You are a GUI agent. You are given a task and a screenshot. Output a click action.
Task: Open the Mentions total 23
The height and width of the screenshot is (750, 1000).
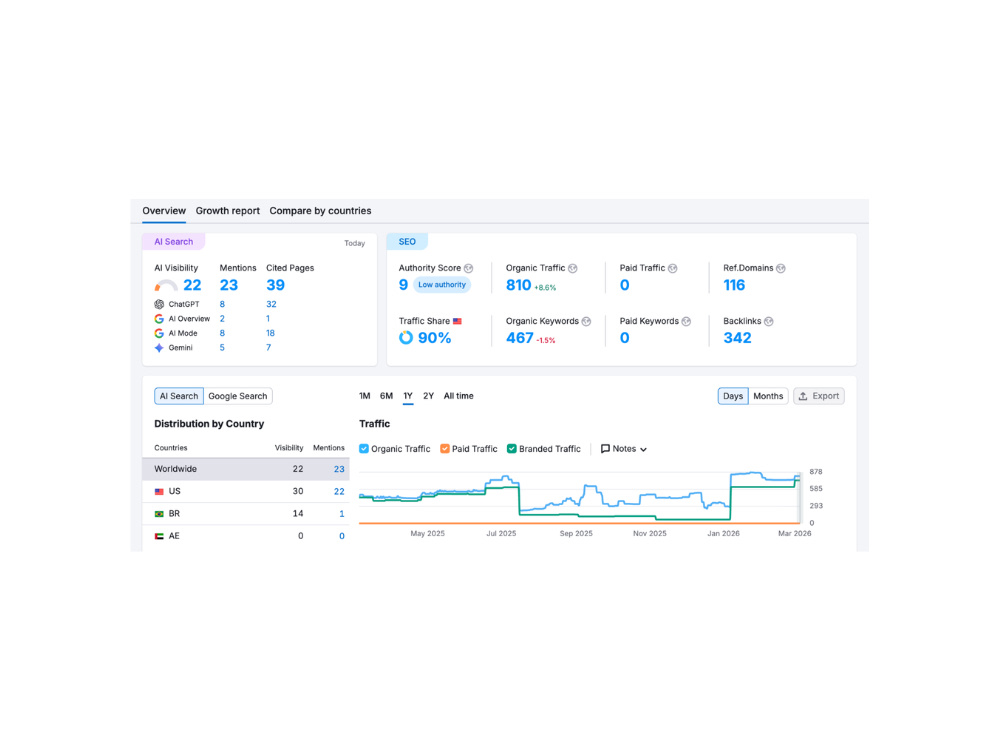[229, 285]
